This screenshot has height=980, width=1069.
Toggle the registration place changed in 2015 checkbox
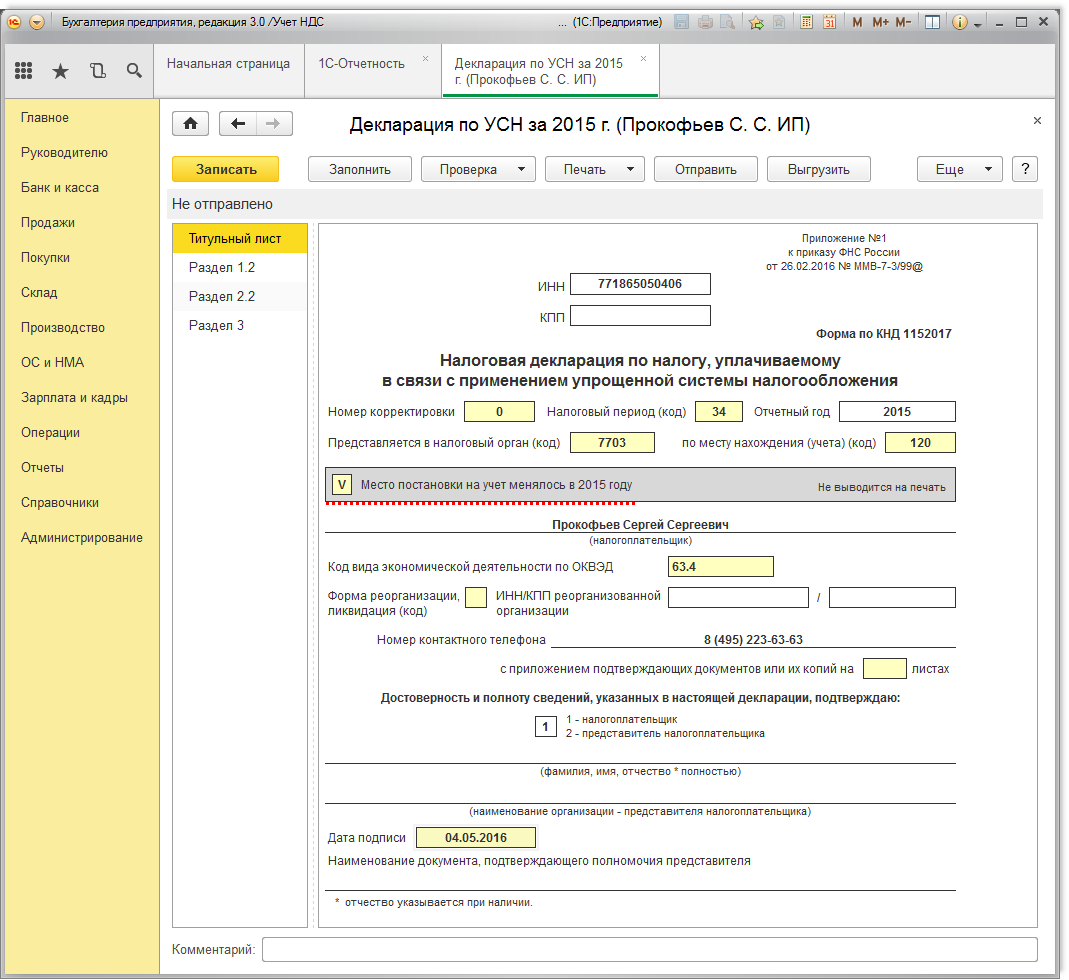pos(342,485)
